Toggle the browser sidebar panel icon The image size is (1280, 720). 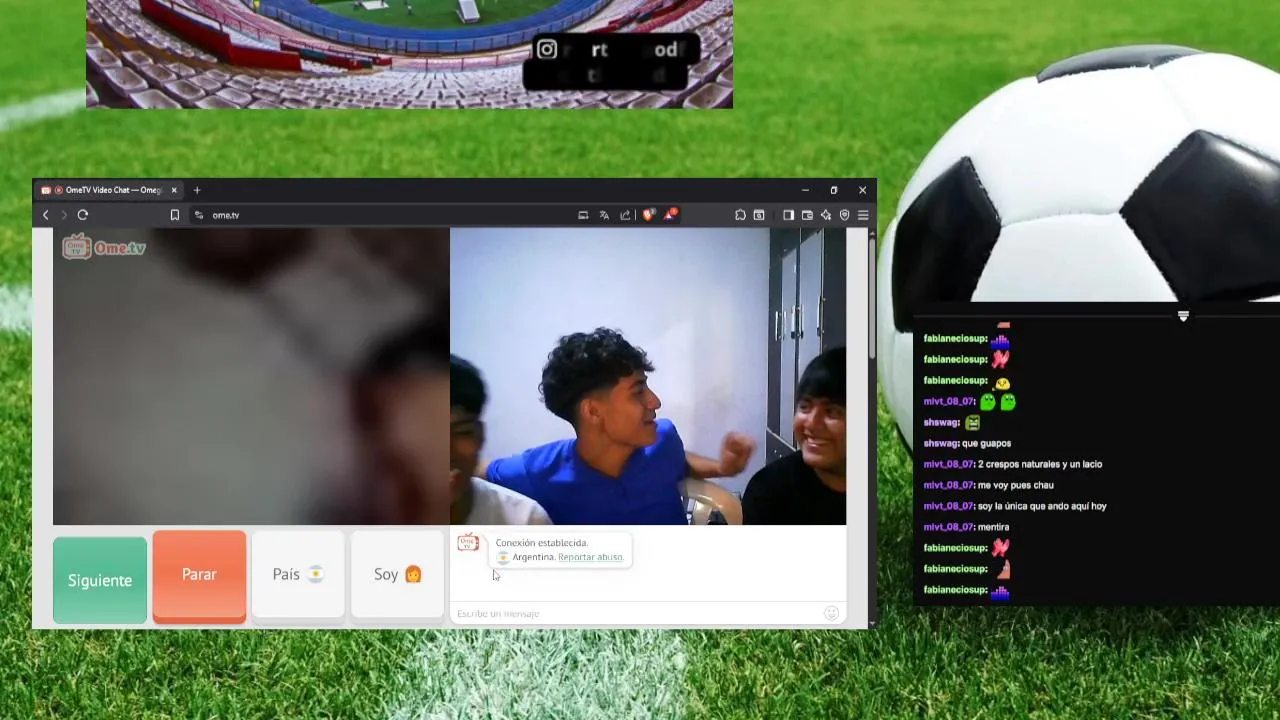point(788,215)
